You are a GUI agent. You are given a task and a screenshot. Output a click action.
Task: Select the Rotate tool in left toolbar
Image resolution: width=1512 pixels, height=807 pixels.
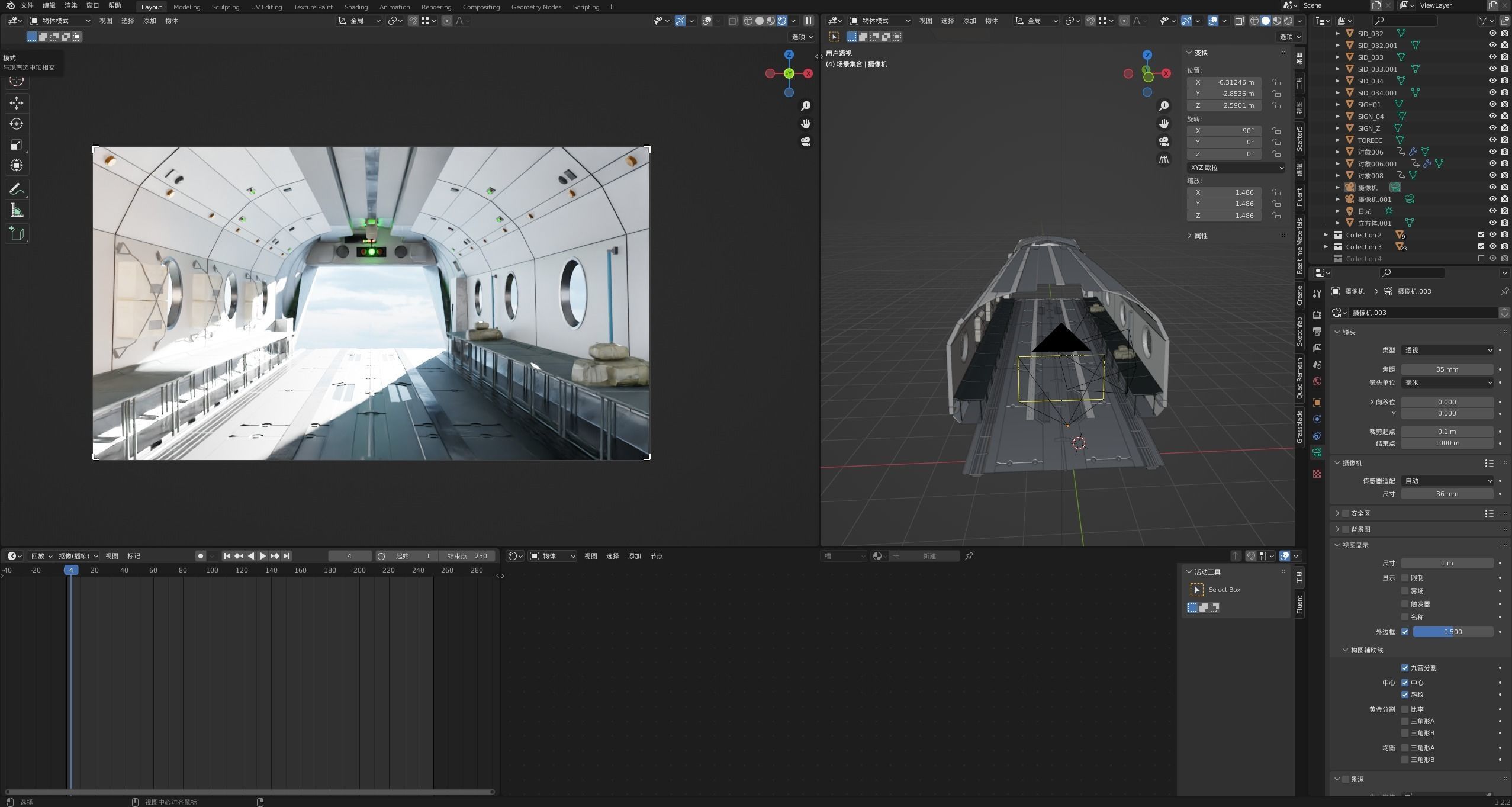(x=17, y=124)
